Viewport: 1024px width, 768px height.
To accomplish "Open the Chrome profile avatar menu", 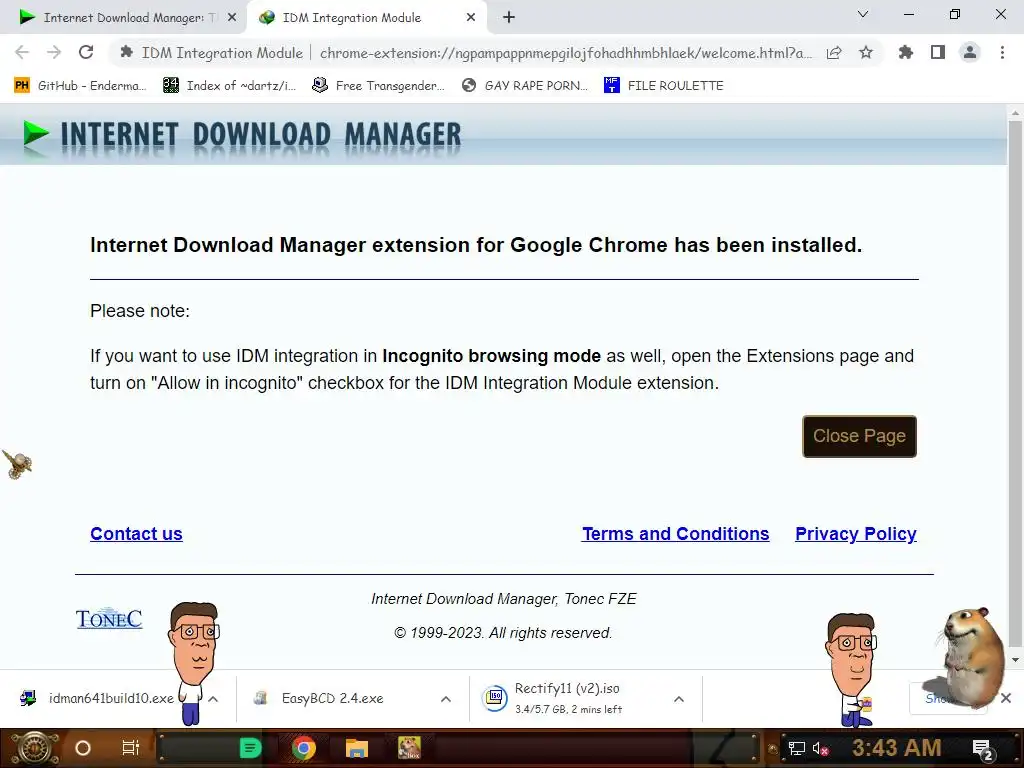I will click(970, 52).
